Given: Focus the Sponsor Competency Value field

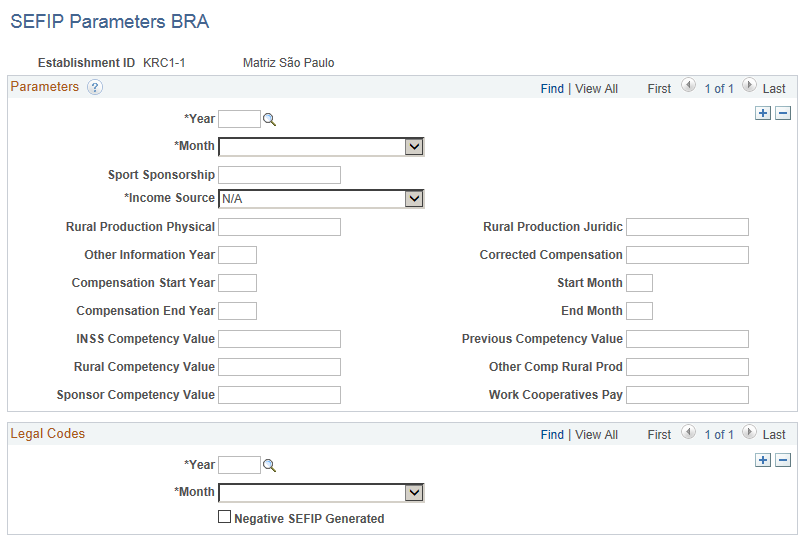Looking at the screenshot, I should pos(279,394).
